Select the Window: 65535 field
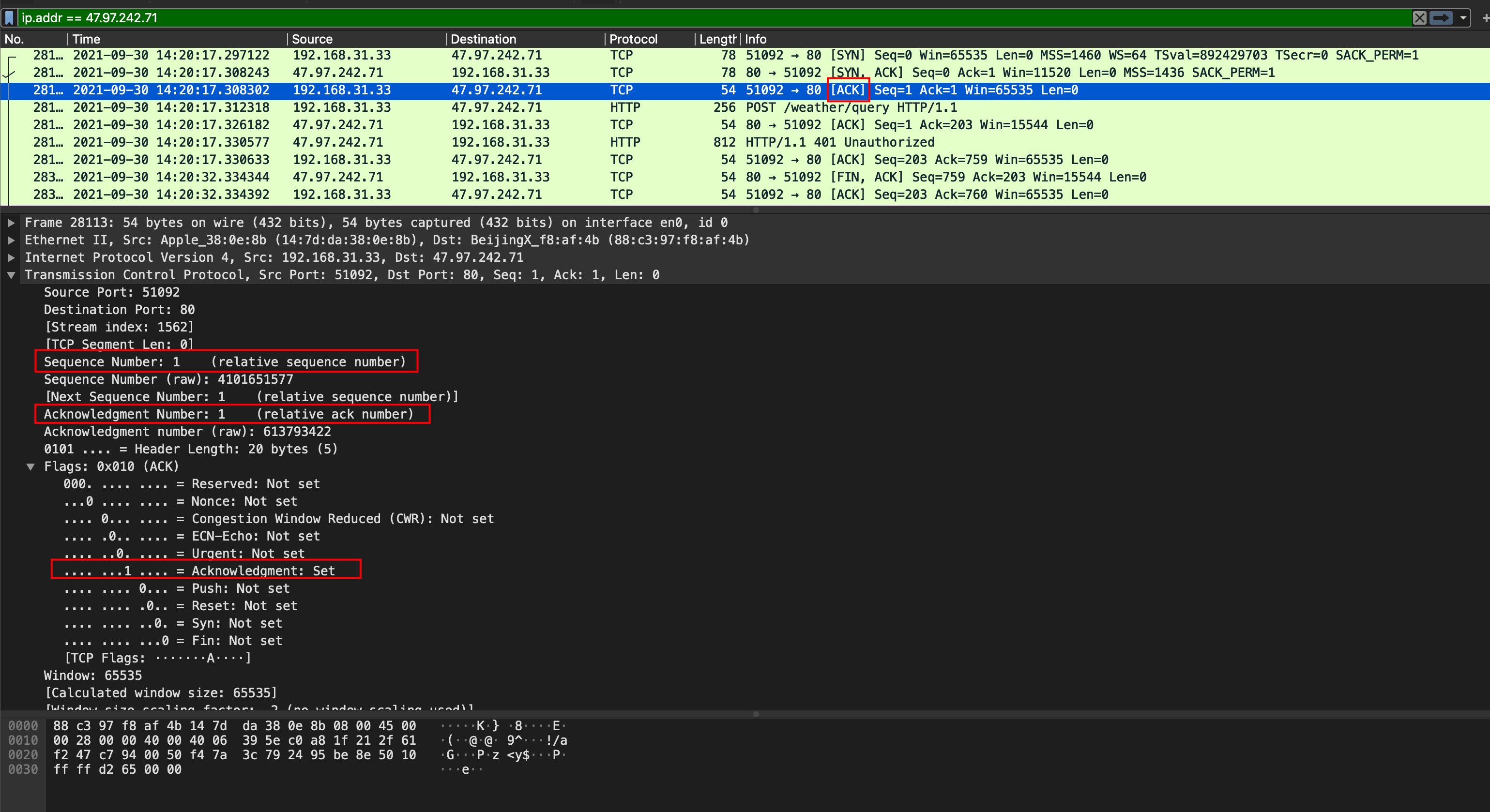Viewport: 1490px width, 812px height. [92, 676]
